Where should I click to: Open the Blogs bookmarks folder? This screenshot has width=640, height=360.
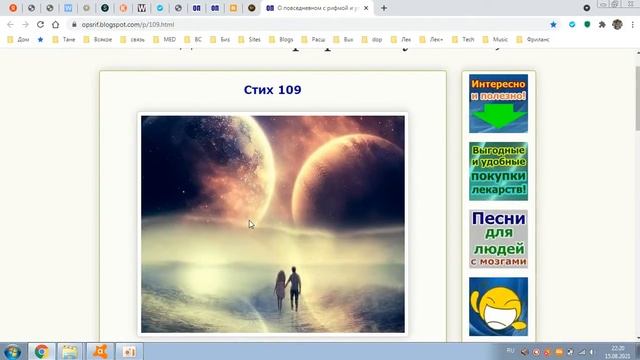click(281, 40)
